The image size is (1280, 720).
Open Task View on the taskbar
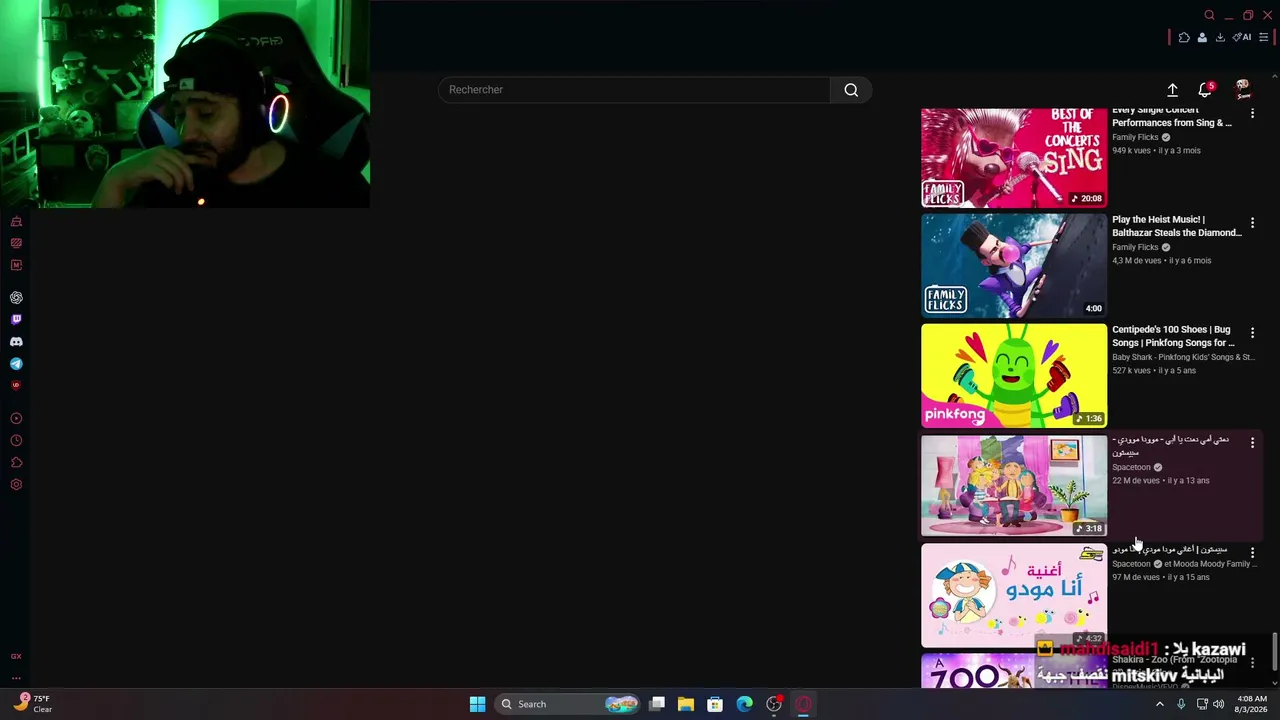click(657, 704)
